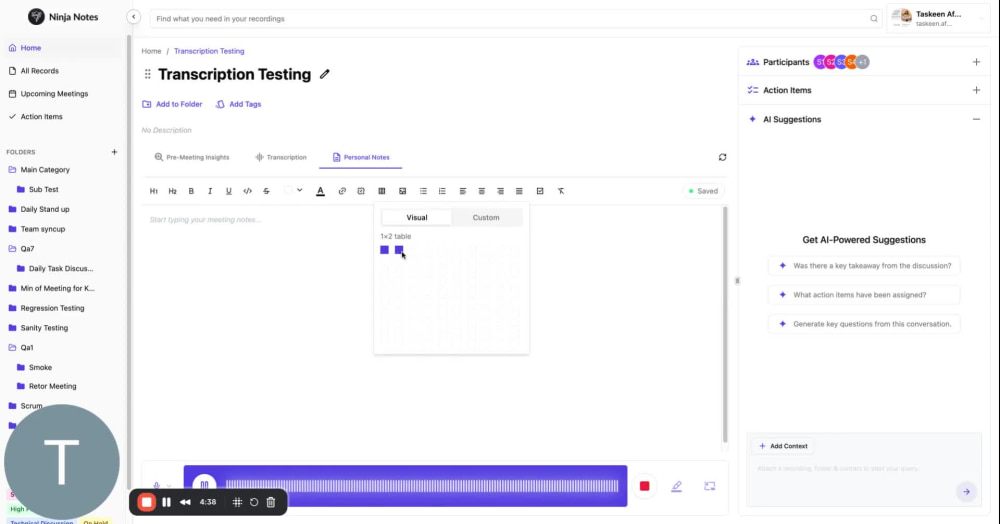Open highlight color dropdown arrow
1000x524 pixels.
click(300, 191)
